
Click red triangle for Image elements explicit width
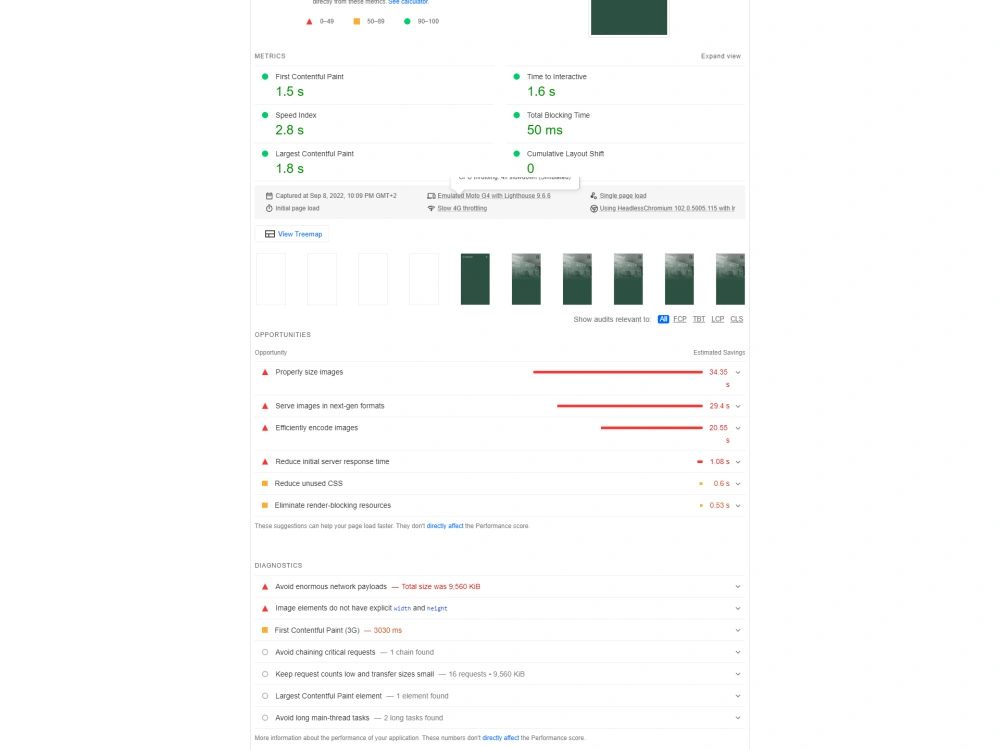coord(265,608)
